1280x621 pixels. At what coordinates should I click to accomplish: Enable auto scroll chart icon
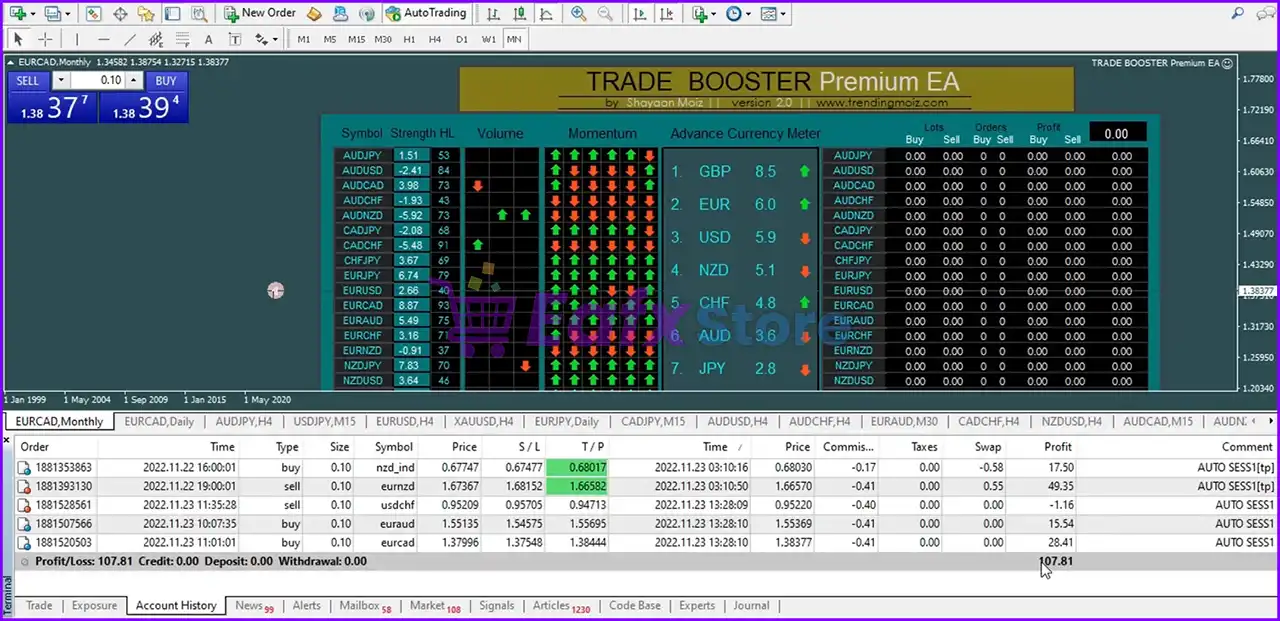pos(640,13)
